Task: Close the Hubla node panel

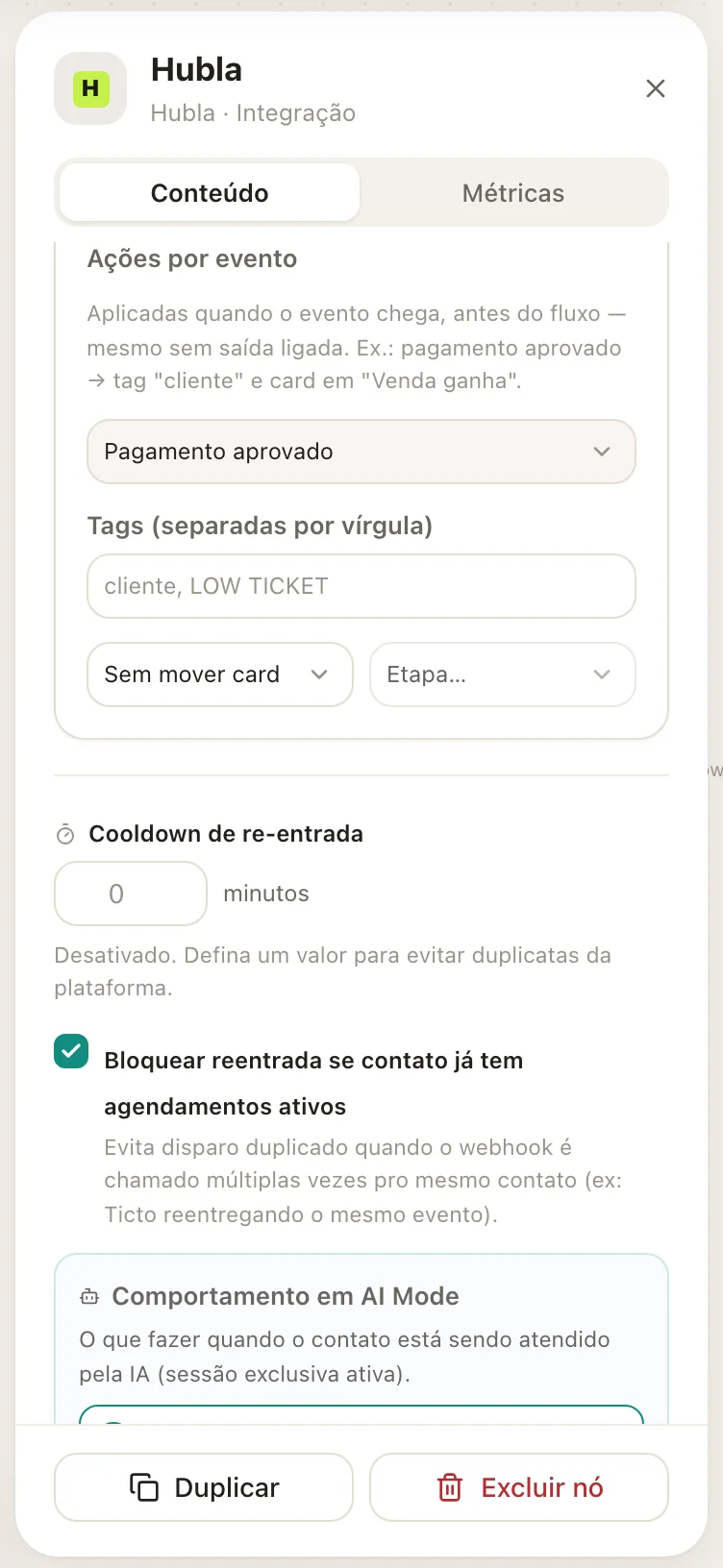Action: coord(656,88)
